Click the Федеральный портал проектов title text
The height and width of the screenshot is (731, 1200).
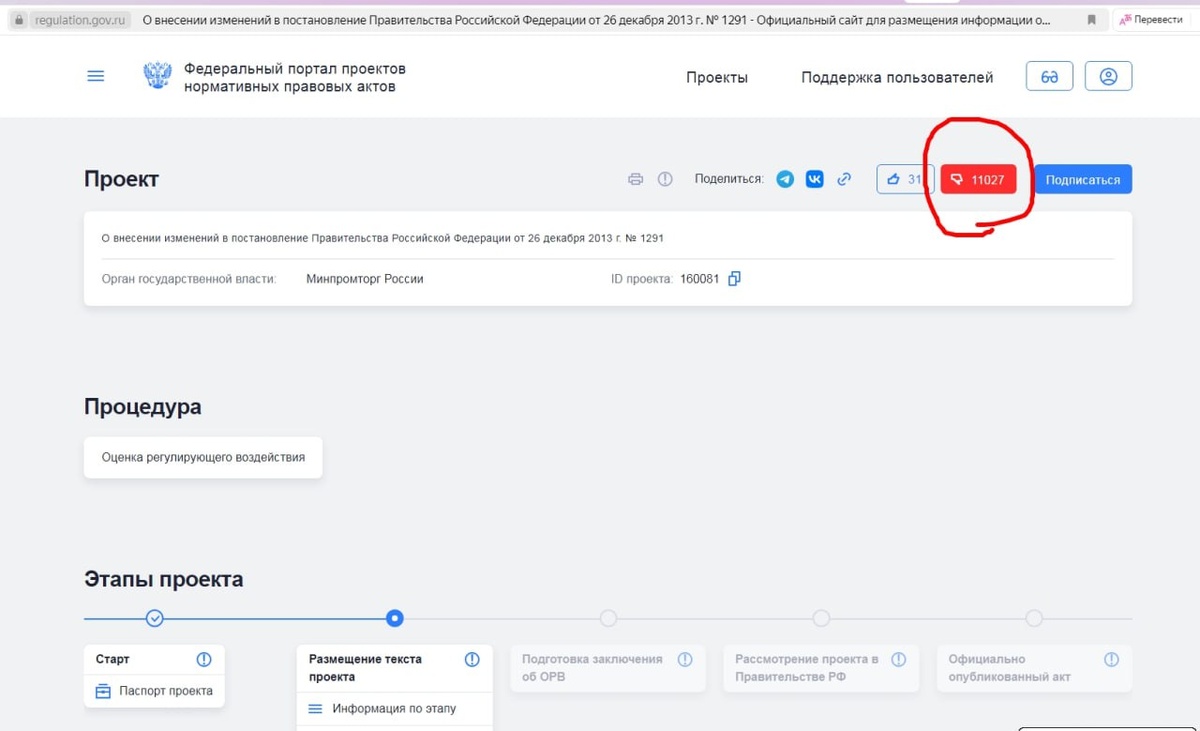click(x=295, y=78)
